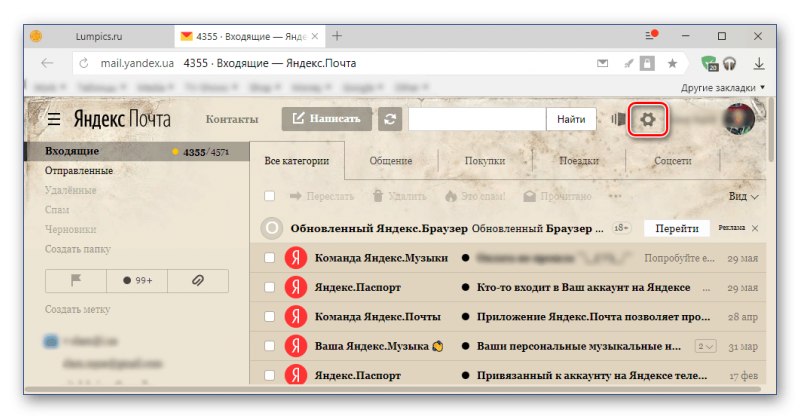Click the green shield extension icon
The image size is (800, 419).
pos(709,63)
